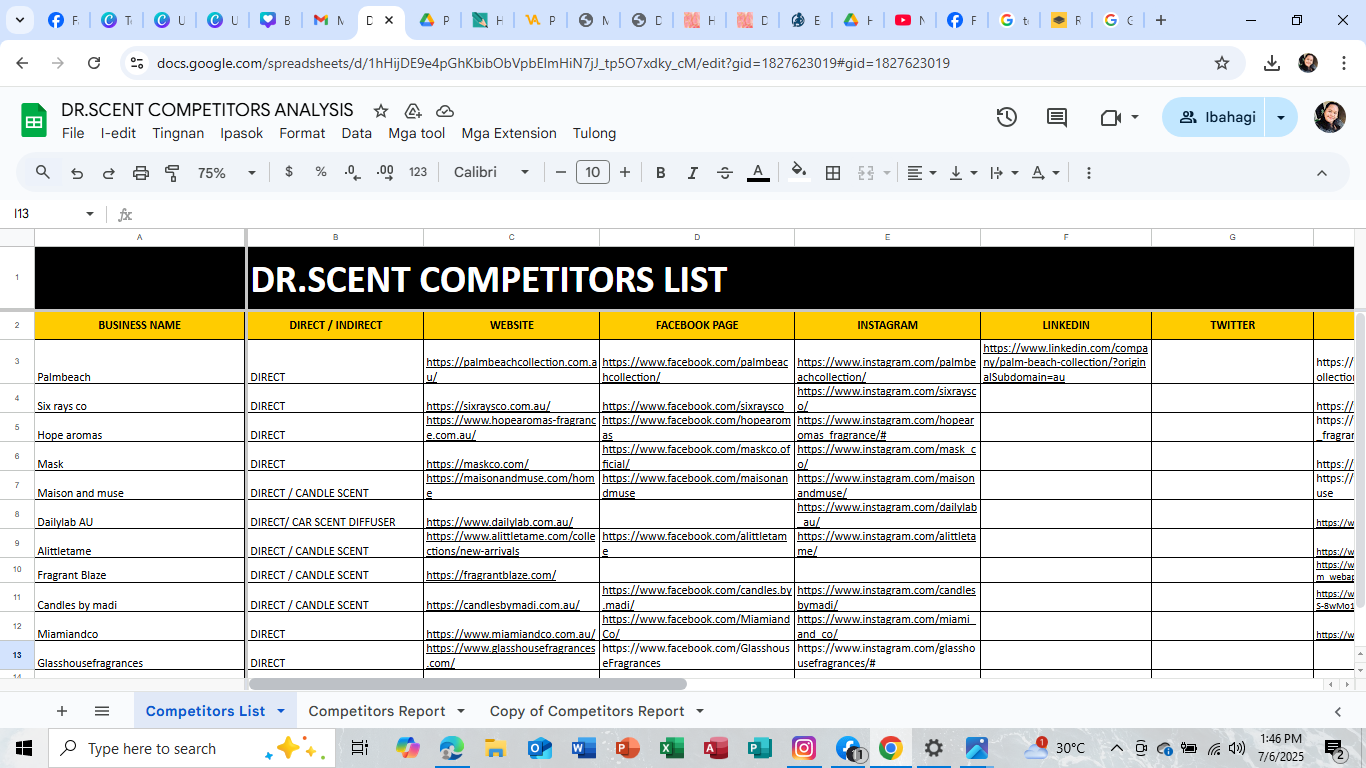
Task: Open the Mga tool menu
Action: (x=417, y=133)
